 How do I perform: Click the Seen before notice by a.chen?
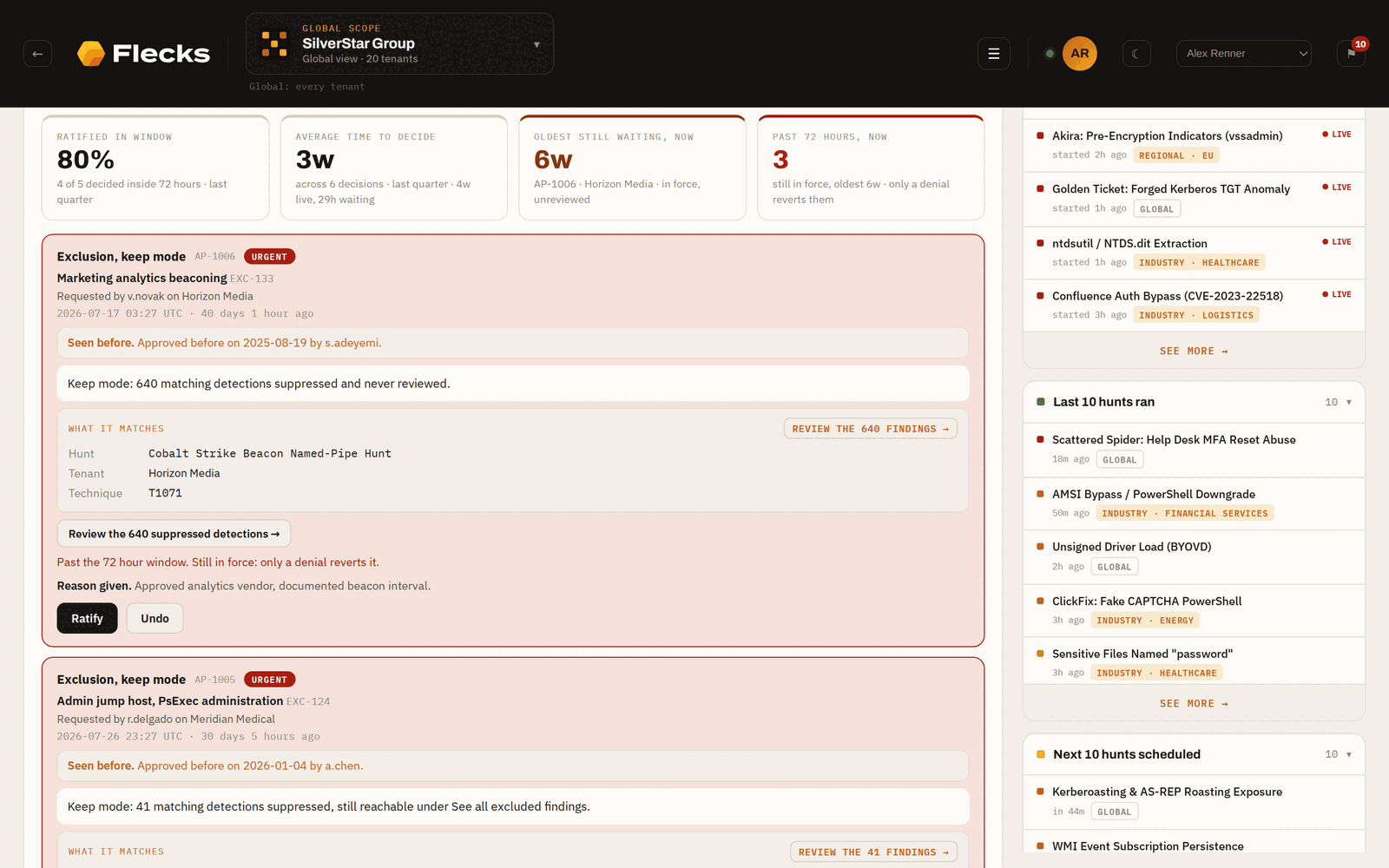tap(512, 766)
